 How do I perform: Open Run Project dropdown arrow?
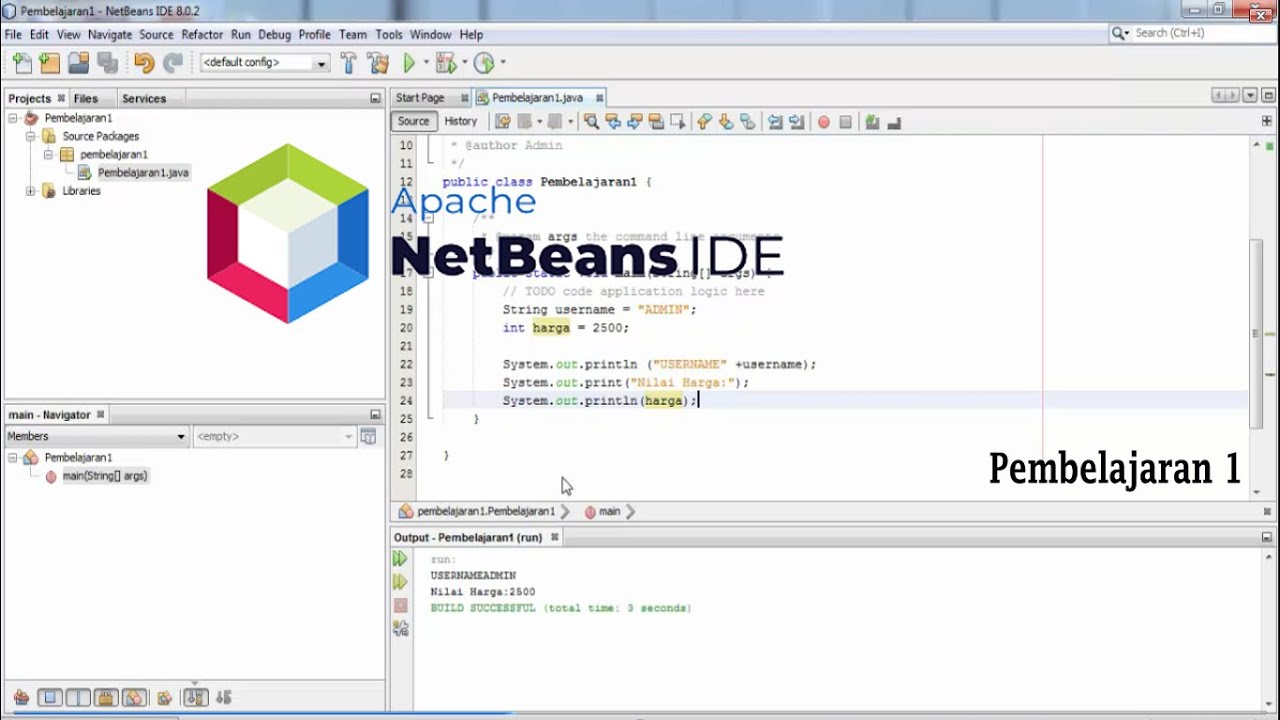coord(426,63)
